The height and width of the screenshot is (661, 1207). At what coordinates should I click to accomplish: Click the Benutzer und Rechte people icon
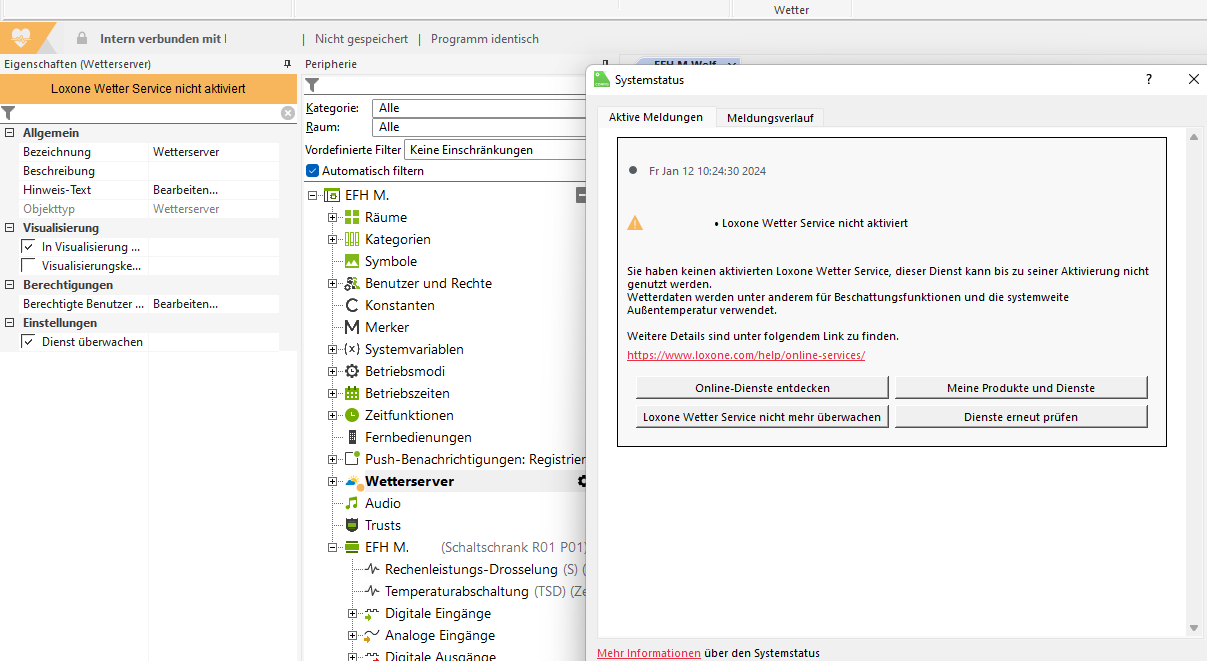pos(352,283)
